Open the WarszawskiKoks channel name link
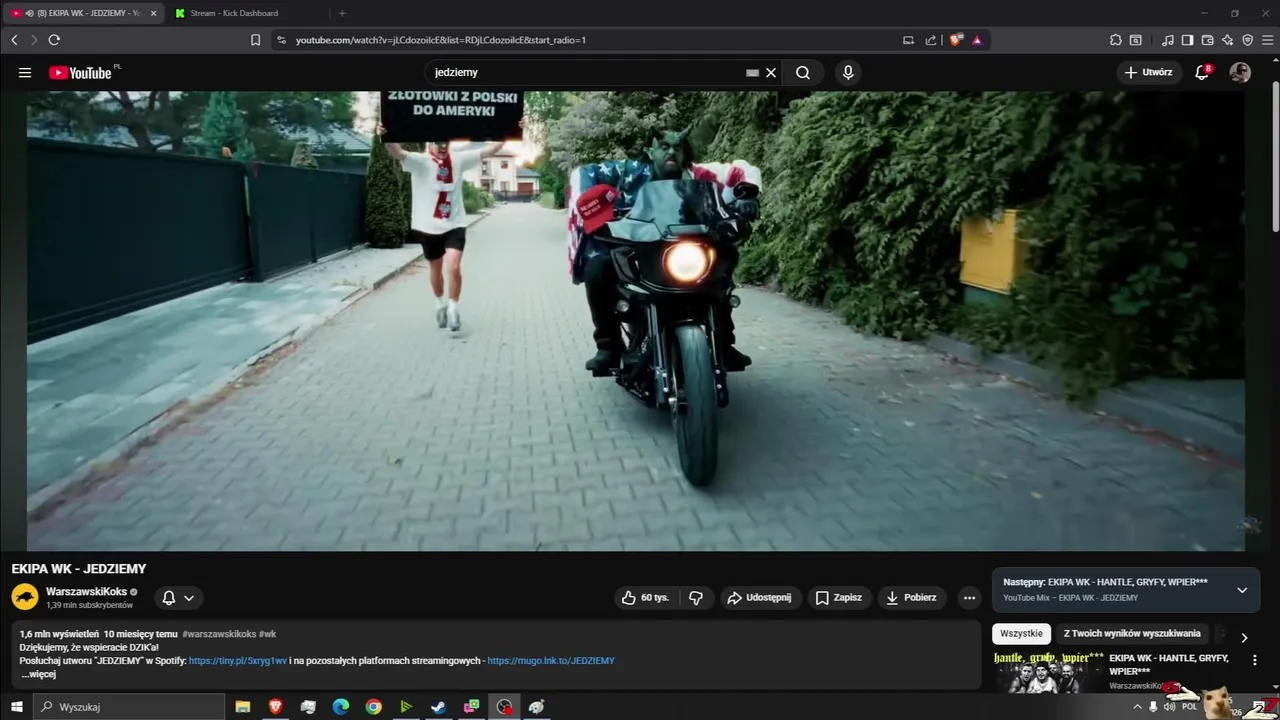The image size is (1280, 720). 86,592
